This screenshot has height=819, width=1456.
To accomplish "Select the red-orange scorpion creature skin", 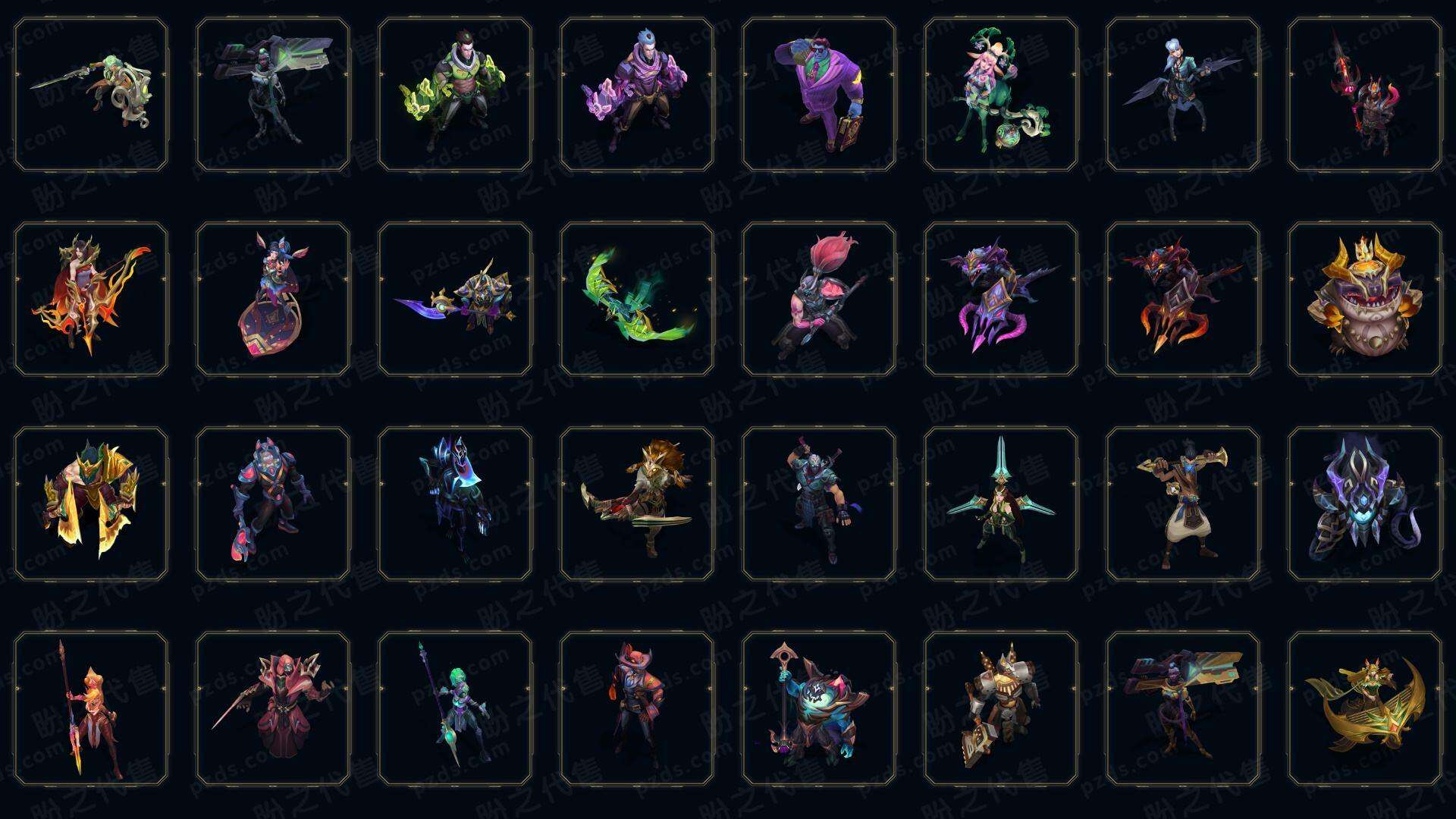I will pos(1183,300).
